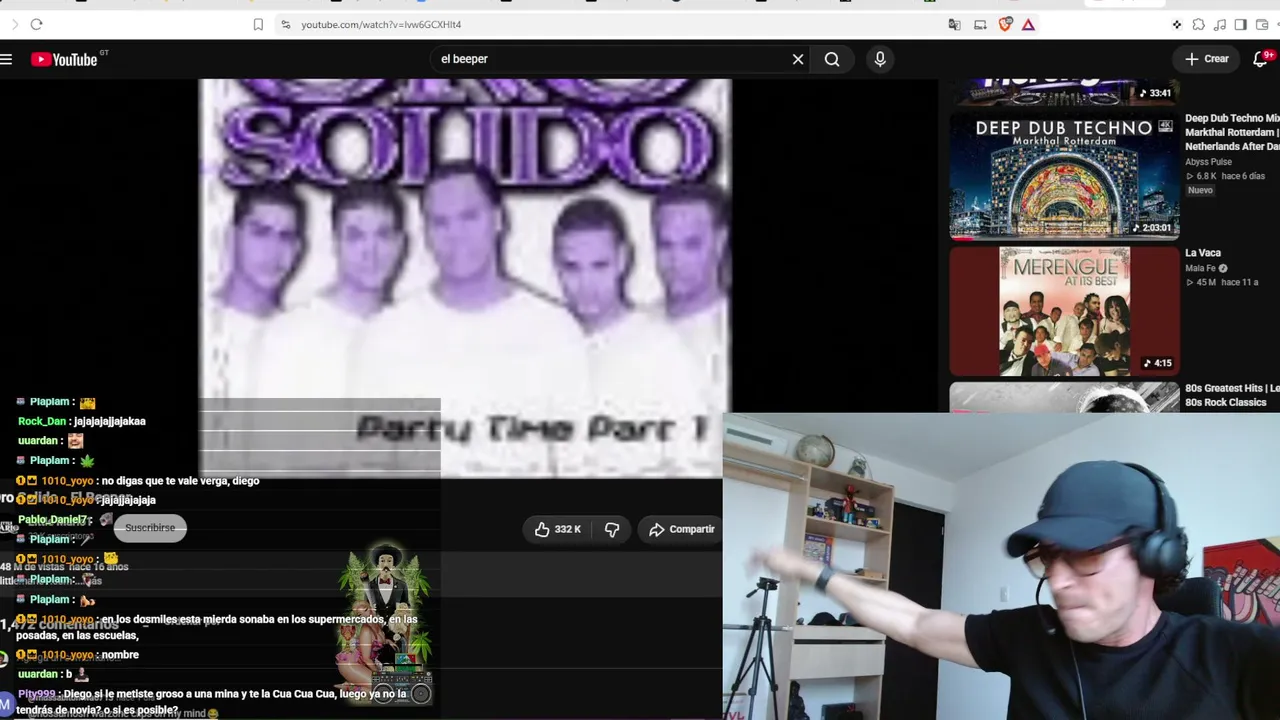Open the media control music note icon
The width and height of the screenshot is (1280, 720).
[x=1219, y=24]
